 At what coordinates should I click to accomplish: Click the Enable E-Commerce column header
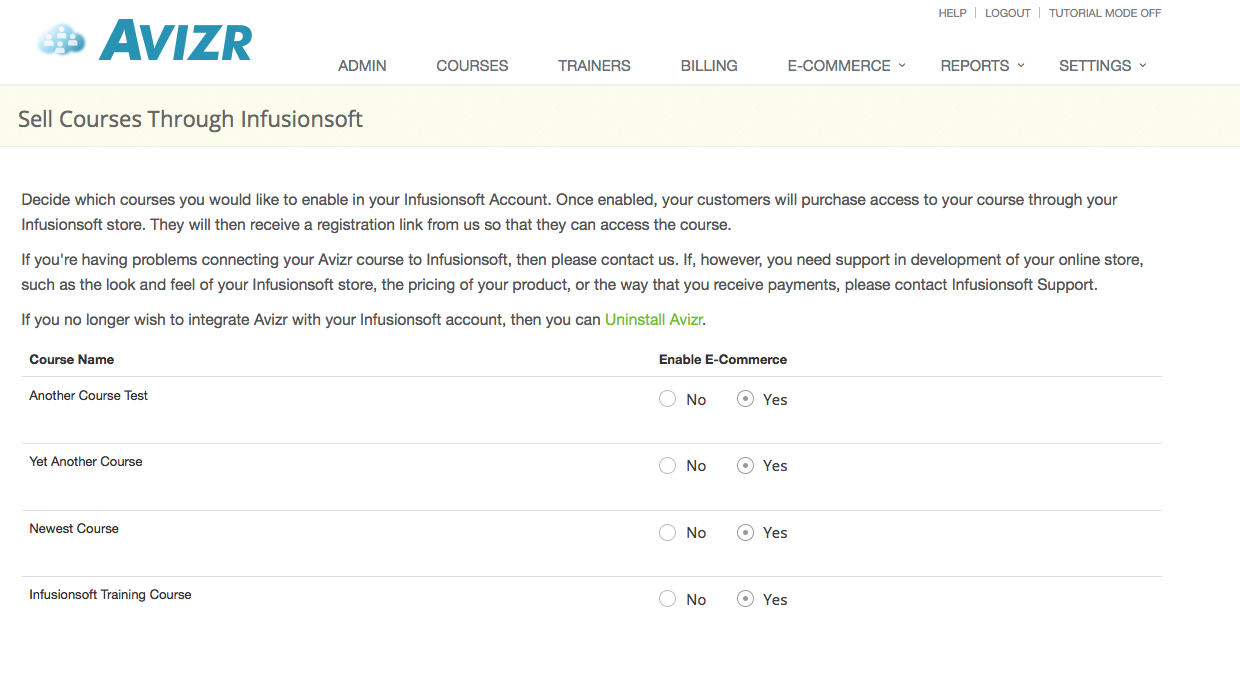pyautogui.click(x=723, y=359)
